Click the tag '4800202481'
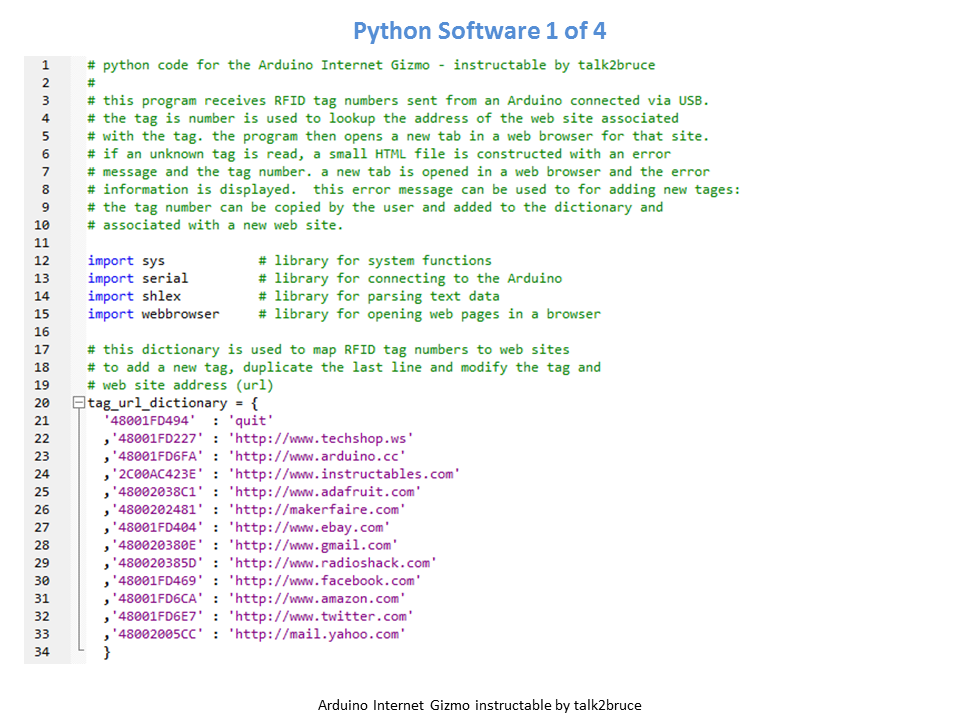This screenshot has width=960, height=720. click(157, 509)
